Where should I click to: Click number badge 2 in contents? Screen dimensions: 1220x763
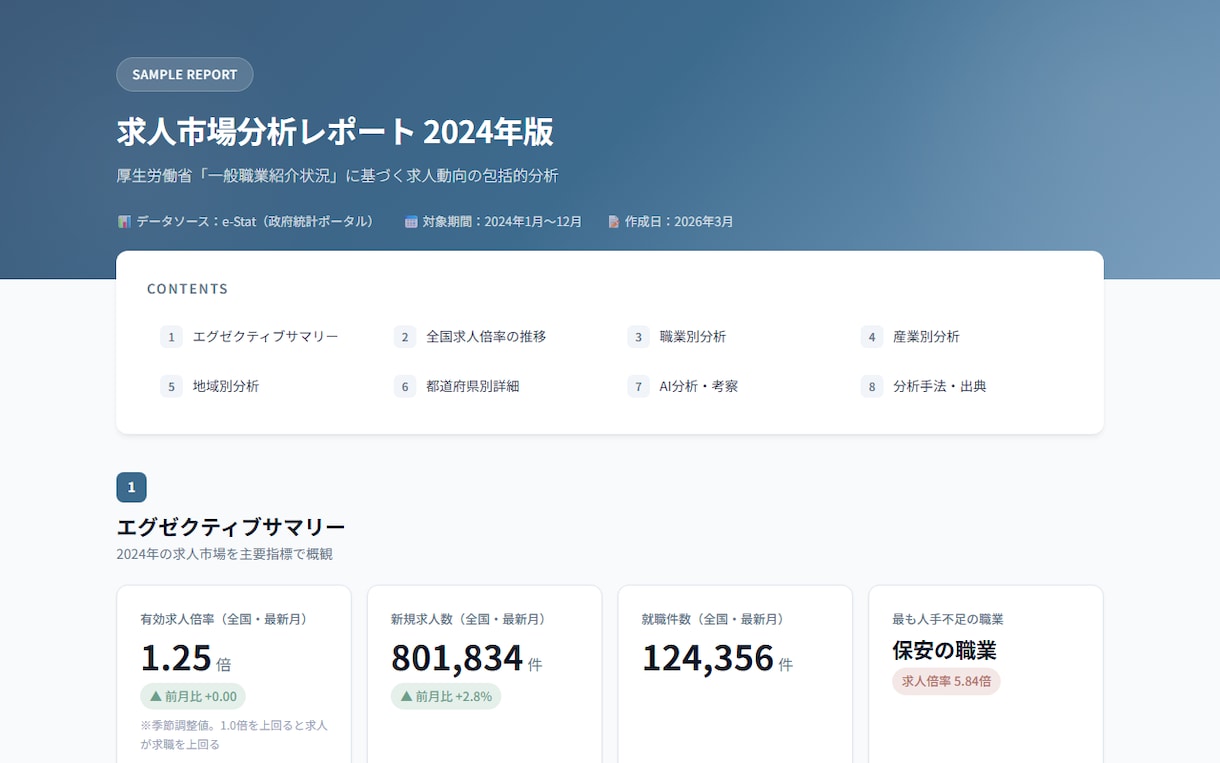pyautogui.click(x=405, y=337)
